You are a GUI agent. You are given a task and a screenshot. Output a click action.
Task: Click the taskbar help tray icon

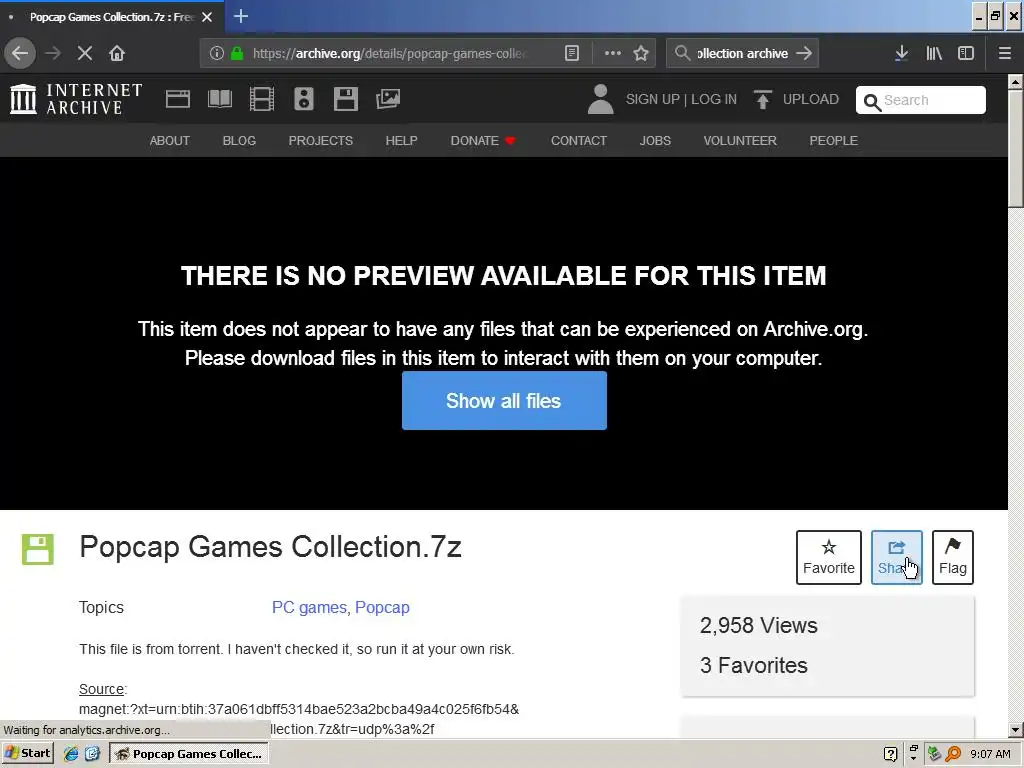[890, 754]
